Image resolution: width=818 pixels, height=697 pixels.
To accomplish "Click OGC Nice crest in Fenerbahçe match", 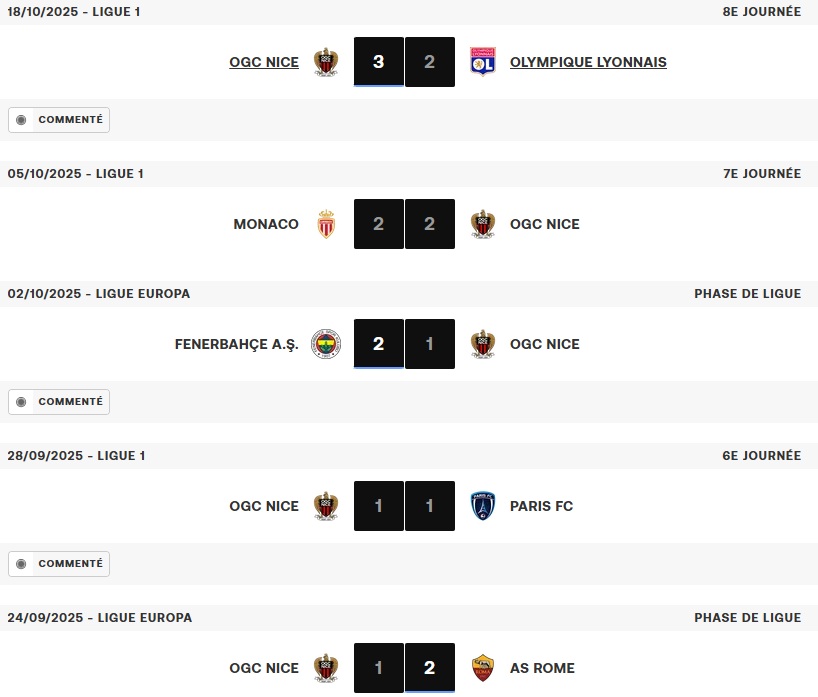I will [483, 344].
